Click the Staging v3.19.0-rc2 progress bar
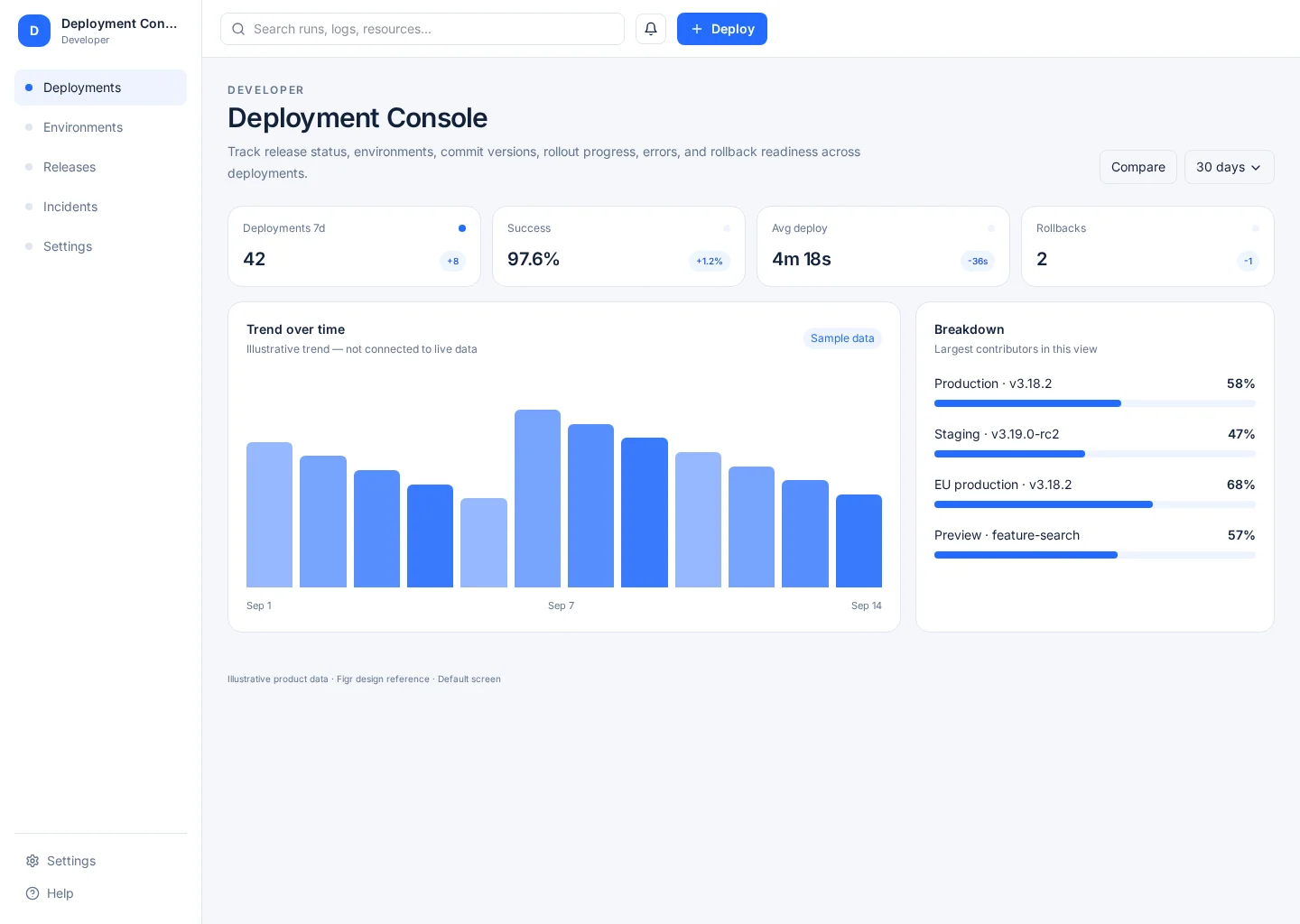 1094,454
